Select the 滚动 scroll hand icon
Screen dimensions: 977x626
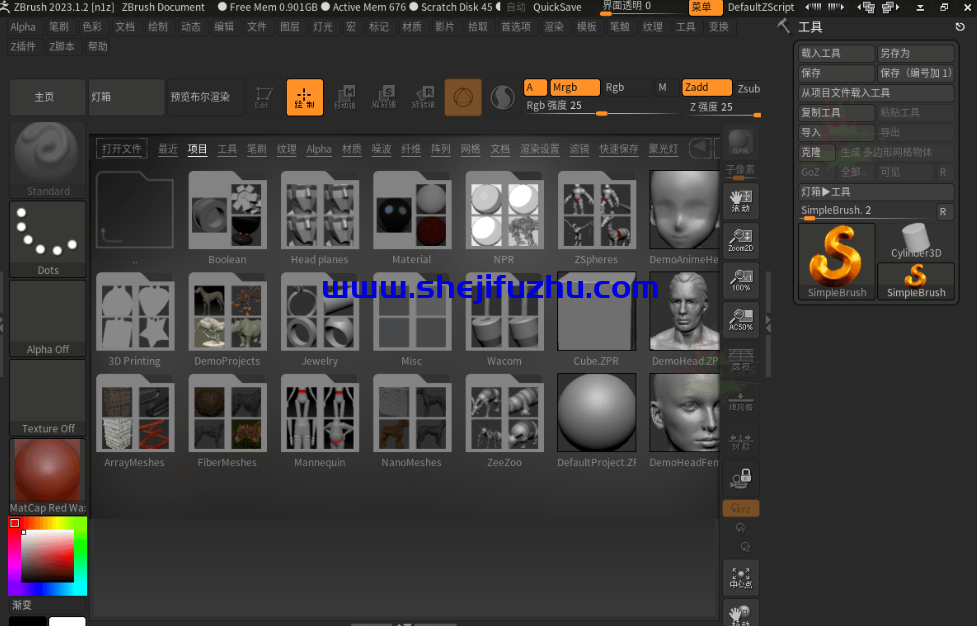pos(741,201)
